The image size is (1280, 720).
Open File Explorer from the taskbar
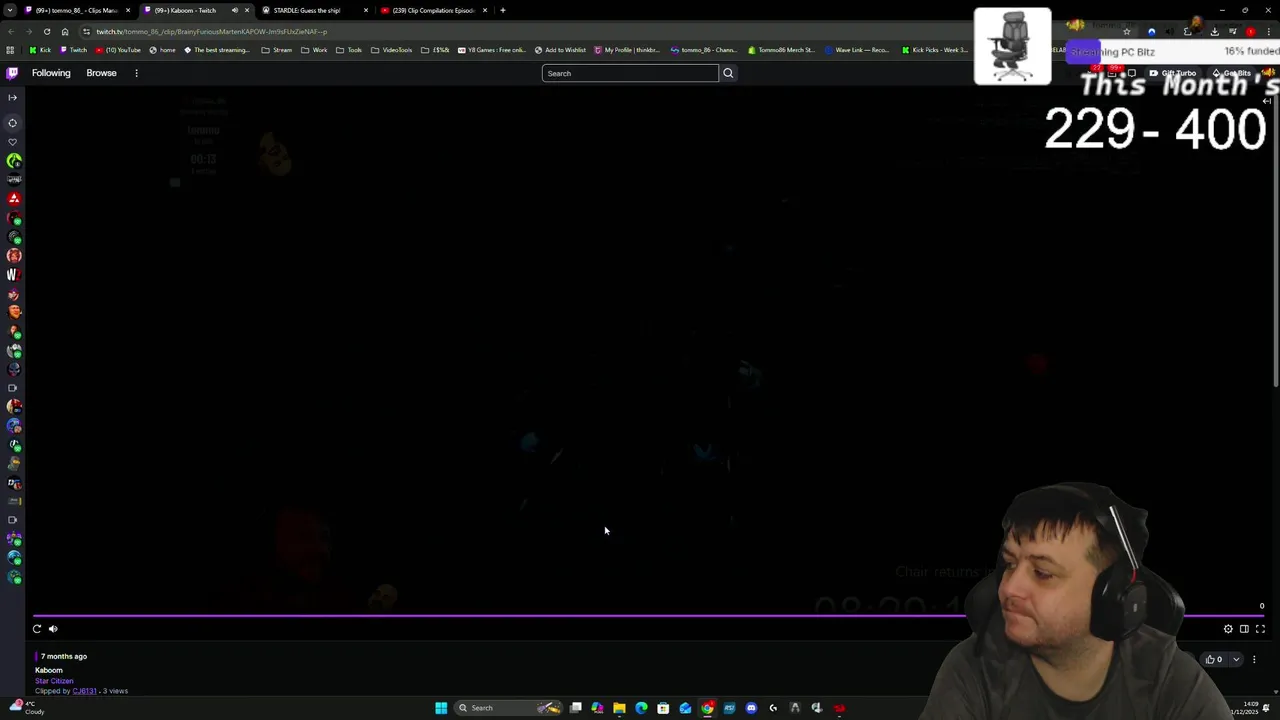point(619,708)
